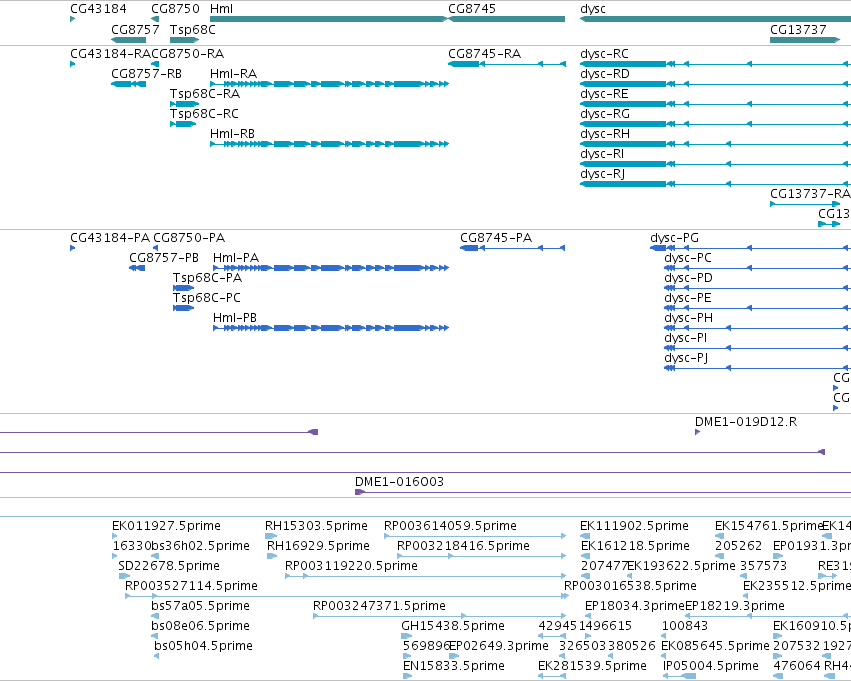Viewport: 851px width, 681px height.
Task: Select protein dysc-PG
Action: [x=751, y=248]
